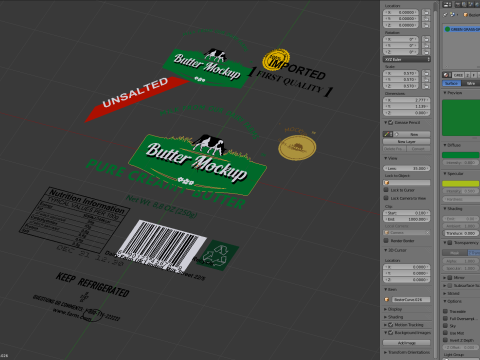Click the Add Image button
480x360 pixels.
pos(406,343)
